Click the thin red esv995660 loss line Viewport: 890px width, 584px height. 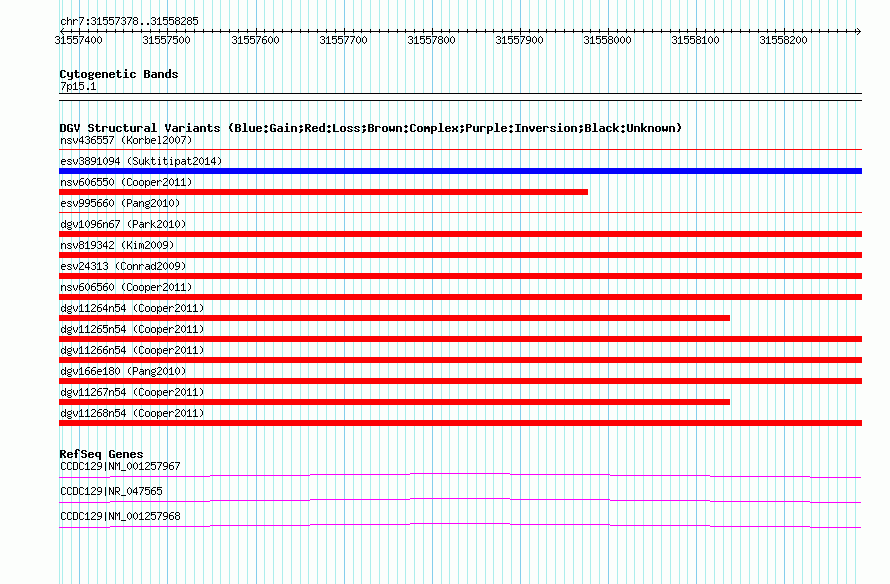click(x=460, y=213)
